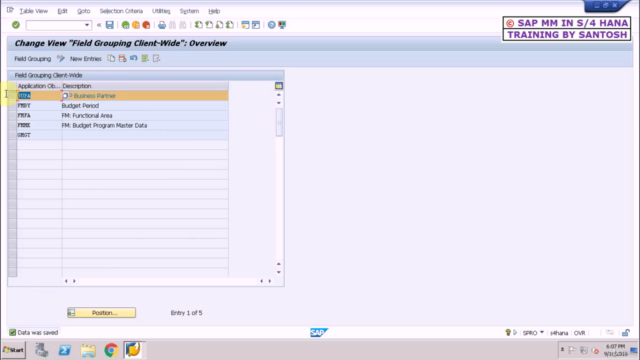Click the lock icon in status bar
Screen dimensions: 640x360
click(626, 333)
